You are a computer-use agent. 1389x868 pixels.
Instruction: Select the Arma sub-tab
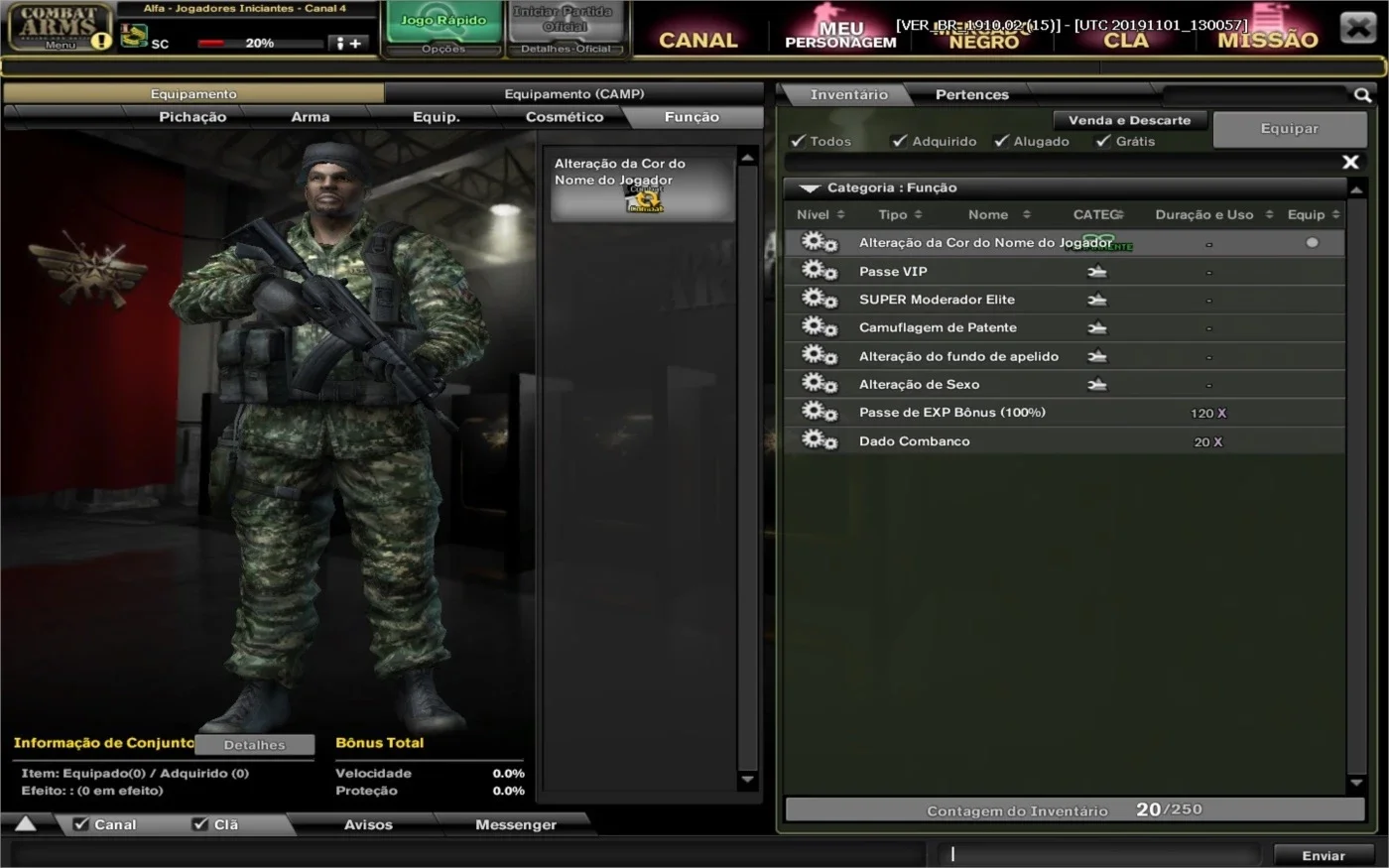tap(310, 117)
